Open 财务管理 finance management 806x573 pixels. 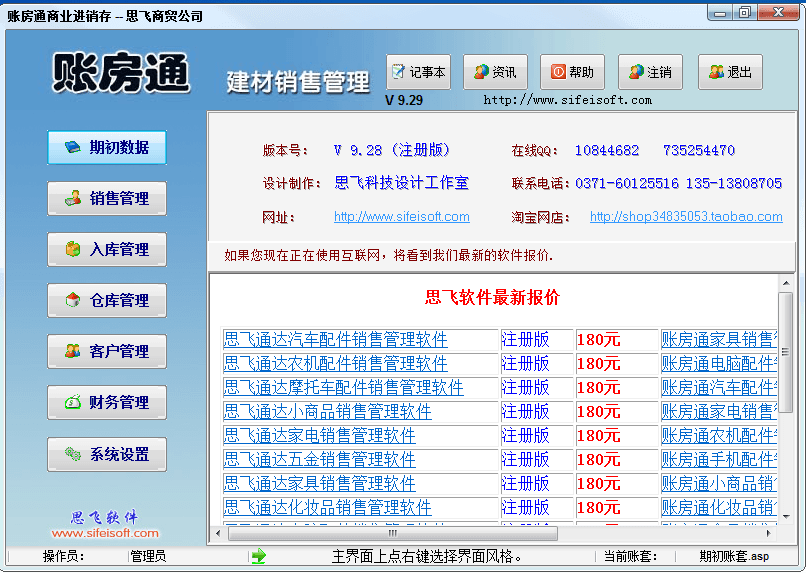point(107,402)
